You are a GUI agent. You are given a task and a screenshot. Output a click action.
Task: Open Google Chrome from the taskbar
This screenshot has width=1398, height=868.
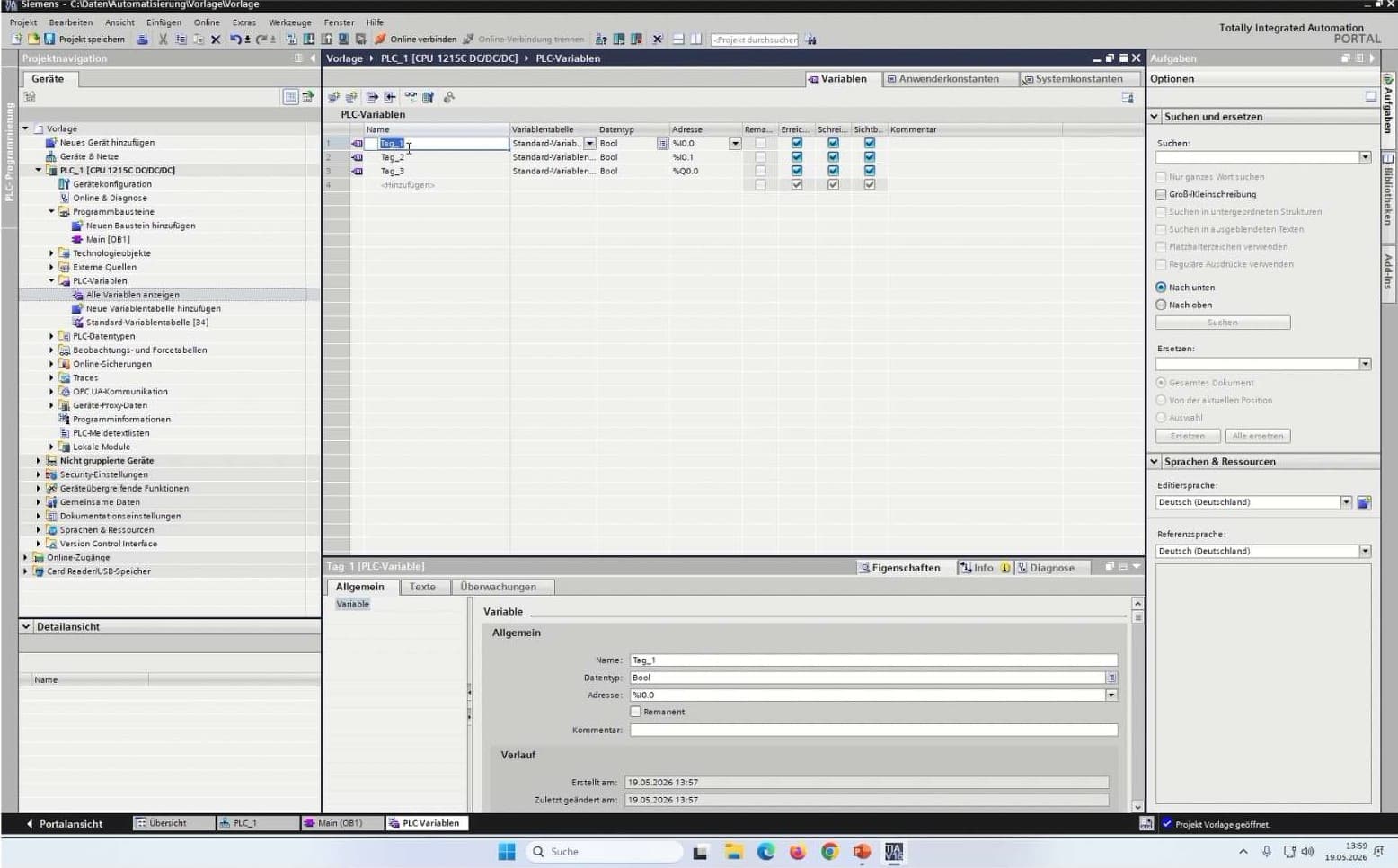pos(830,852)
